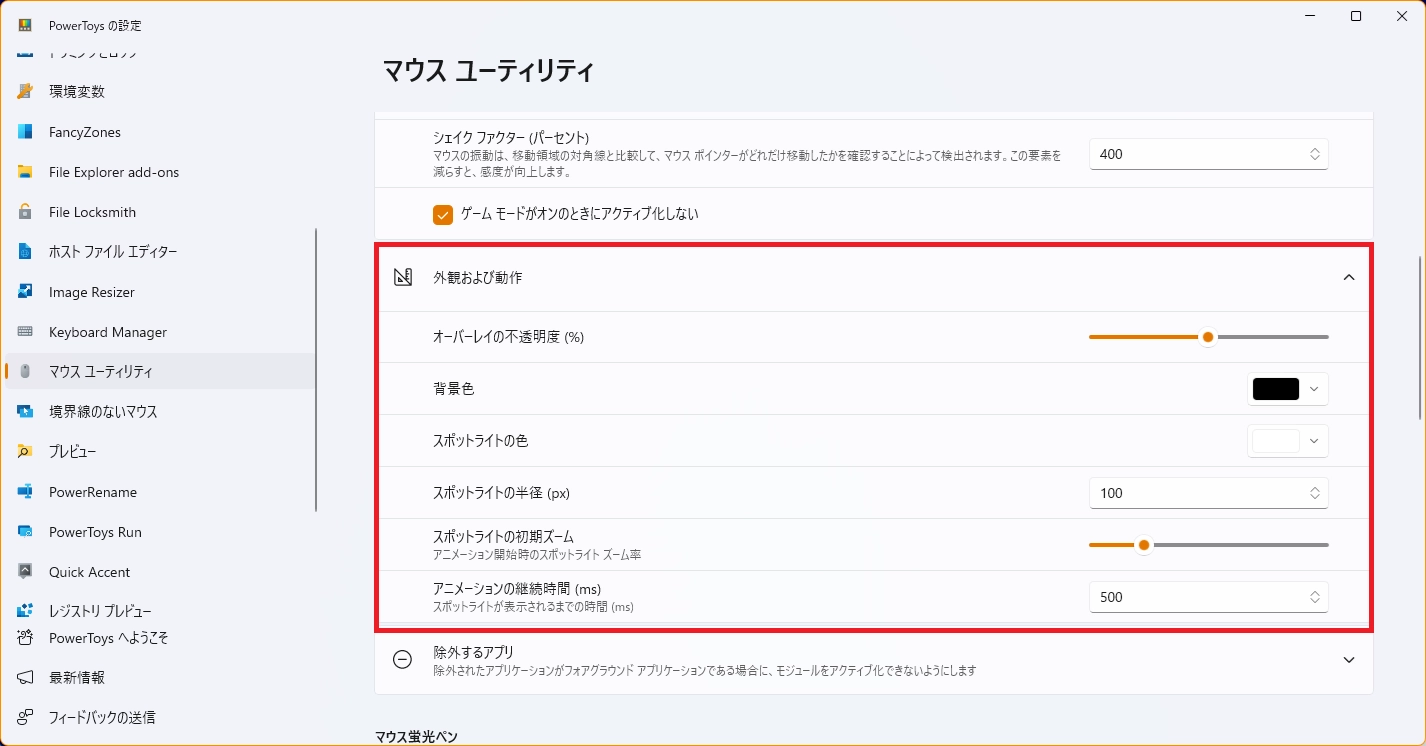1426x746 pixels.
Task: Click the File Locksmith padlock icon
Action: [26, 212]
